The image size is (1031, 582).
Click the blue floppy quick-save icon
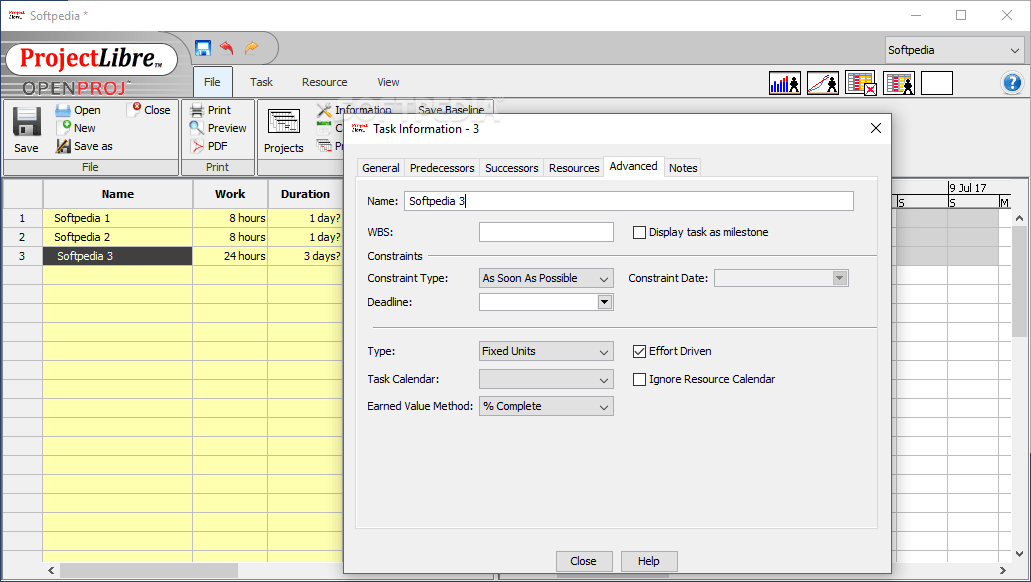(203, 48)
